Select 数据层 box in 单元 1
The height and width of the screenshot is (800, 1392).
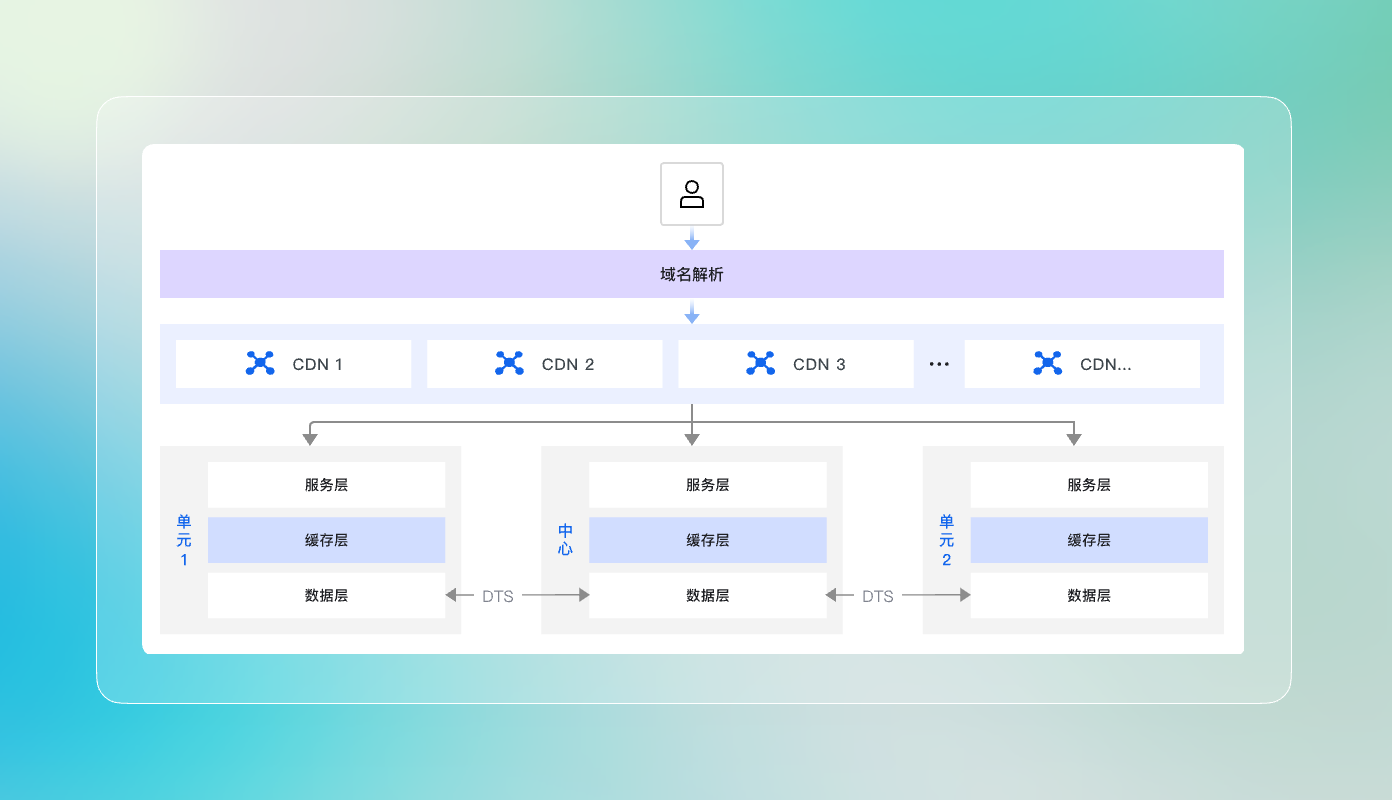327,595
